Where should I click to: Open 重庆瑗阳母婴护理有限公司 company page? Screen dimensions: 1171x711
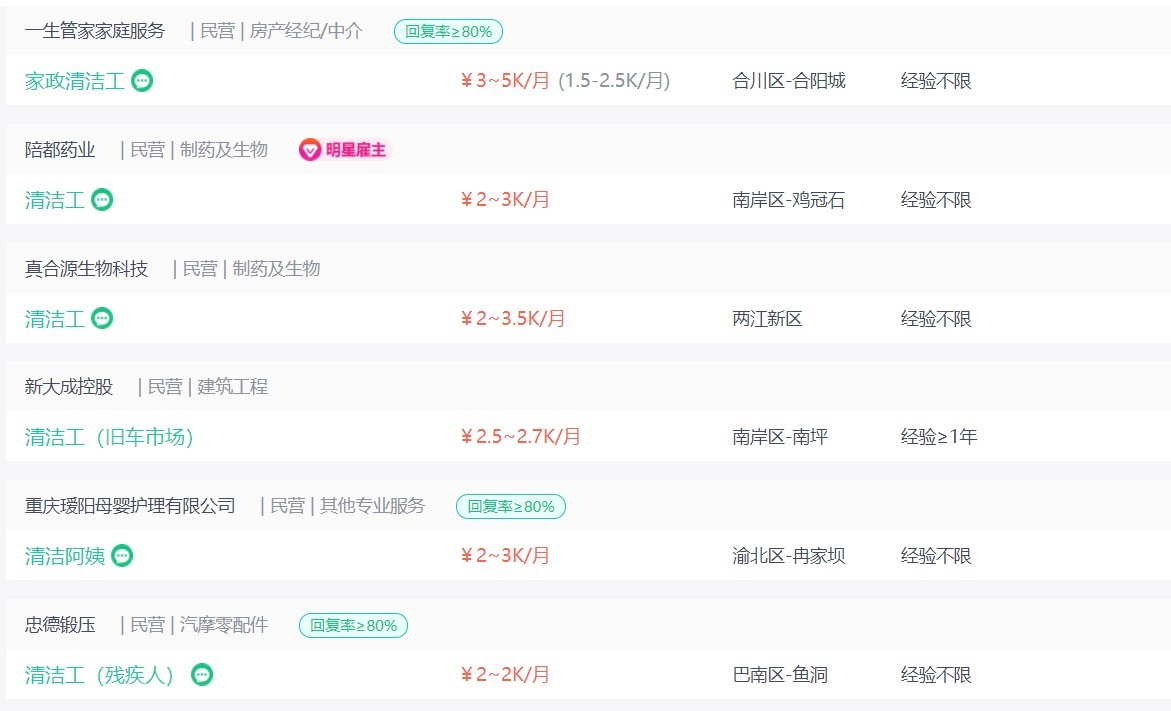130,506
